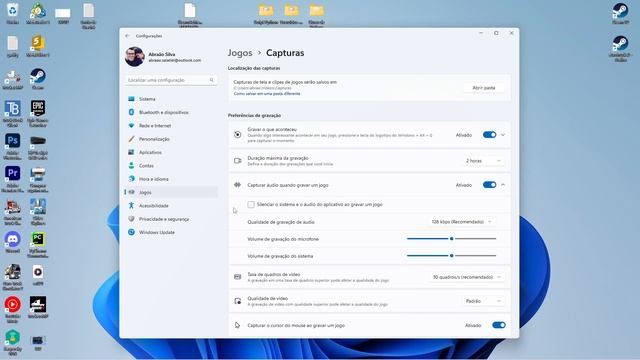Click the Windows Update icon in sidebar
Image resolution: width=640 pixels, height=360 pixels.
[131, 232]
